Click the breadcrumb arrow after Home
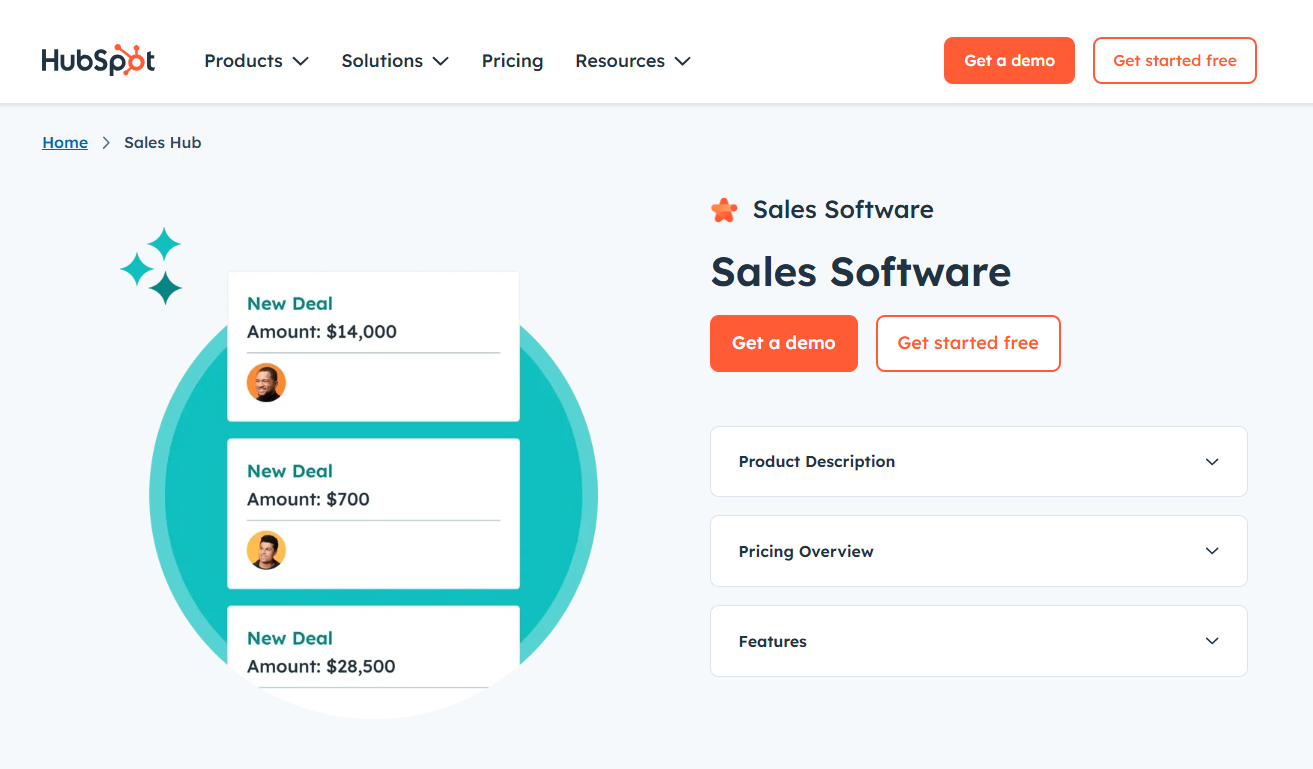Screen dimensions: 1313x769 coord(105,142)
